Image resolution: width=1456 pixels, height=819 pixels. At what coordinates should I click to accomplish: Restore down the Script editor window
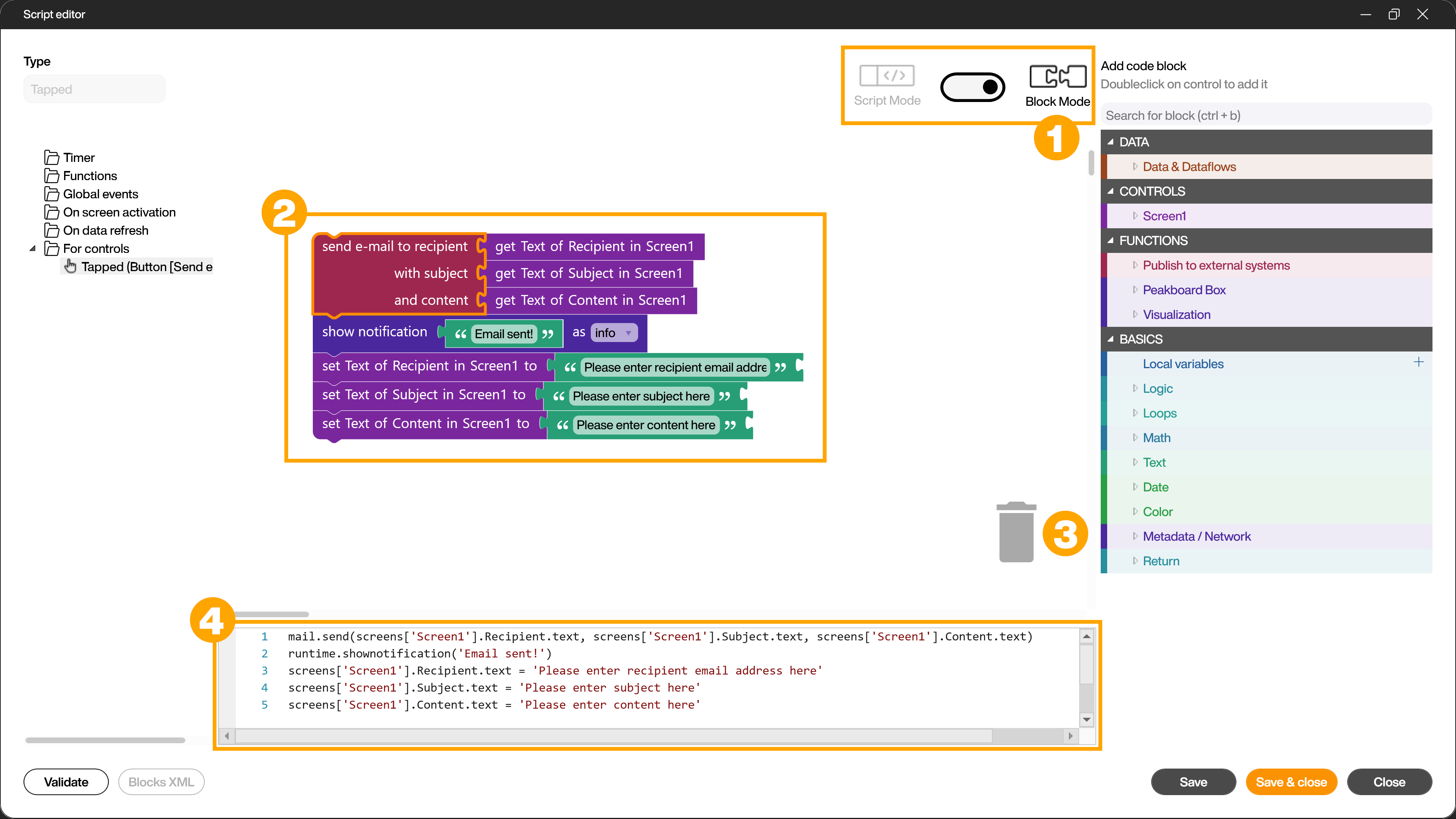[1394, 14]
